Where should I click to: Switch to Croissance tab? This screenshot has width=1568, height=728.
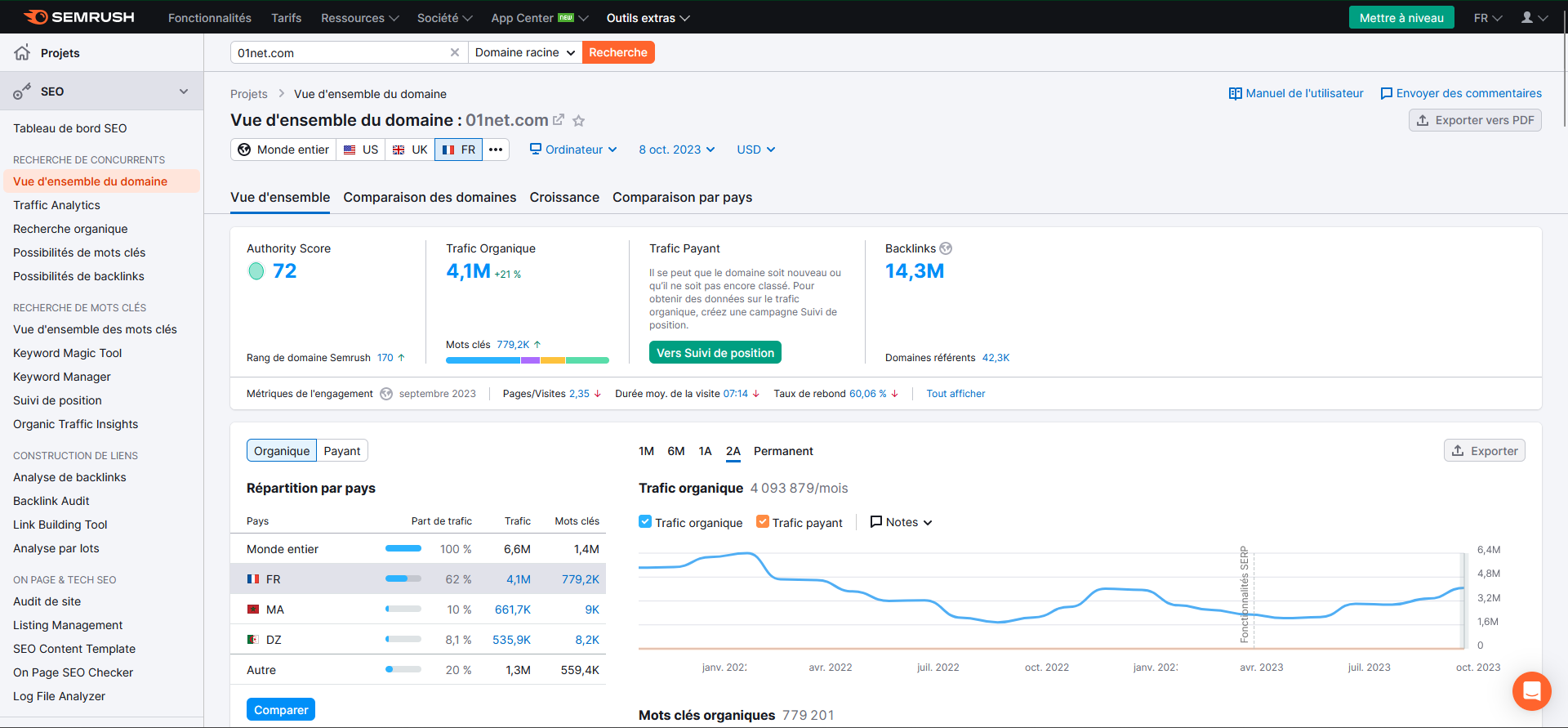click(564, 197)
